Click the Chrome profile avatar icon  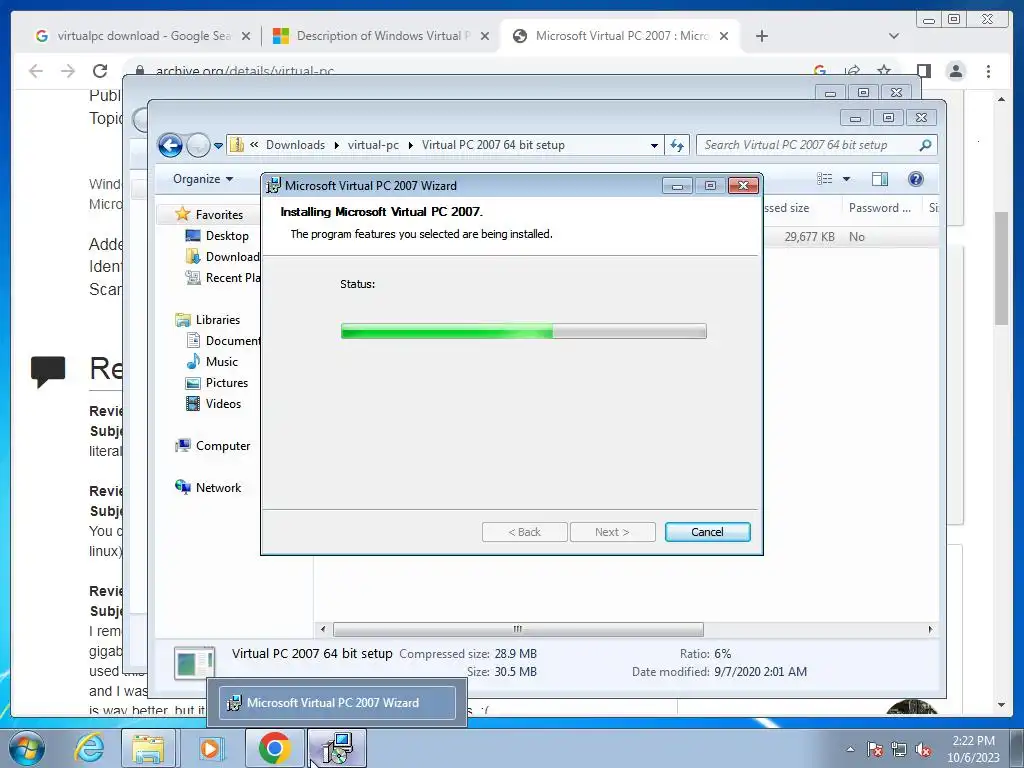(955, 71)
